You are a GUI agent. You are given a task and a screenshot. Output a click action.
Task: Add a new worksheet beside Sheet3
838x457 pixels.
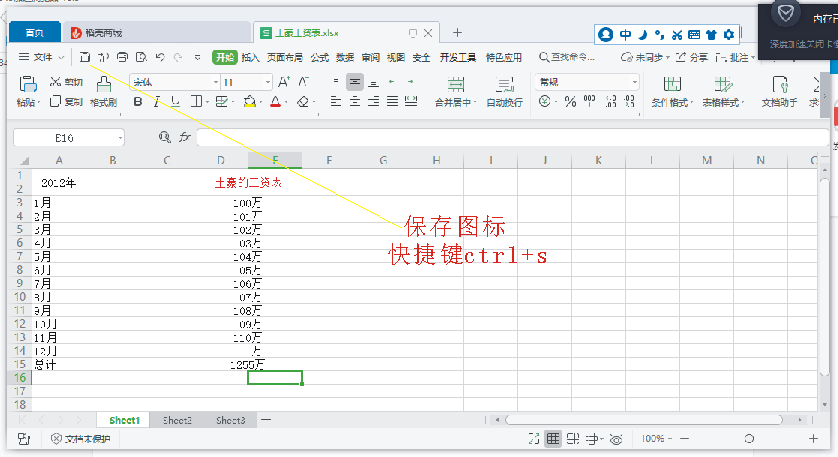[266, 420]
